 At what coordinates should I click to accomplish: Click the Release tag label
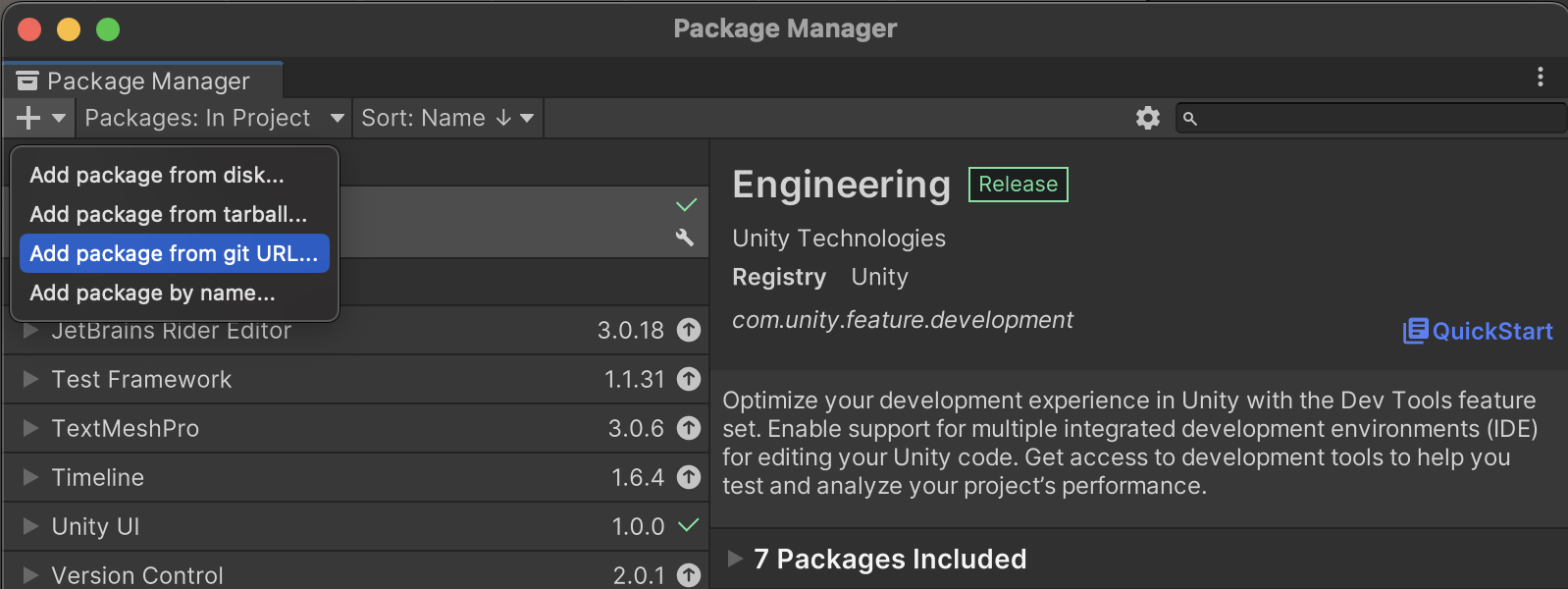coord(1019,185)
